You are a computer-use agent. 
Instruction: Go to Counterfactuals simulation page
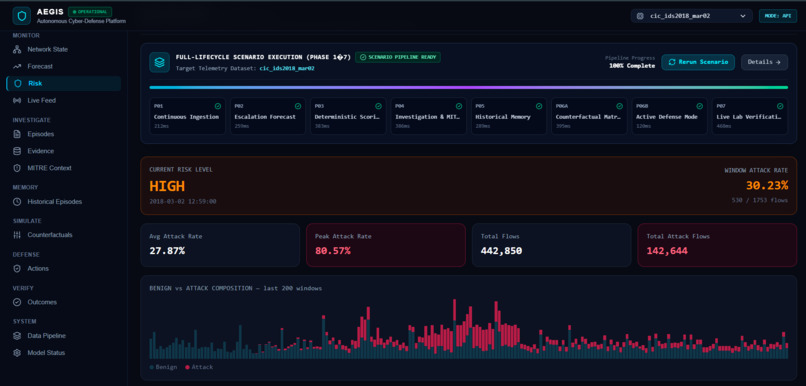63,235
